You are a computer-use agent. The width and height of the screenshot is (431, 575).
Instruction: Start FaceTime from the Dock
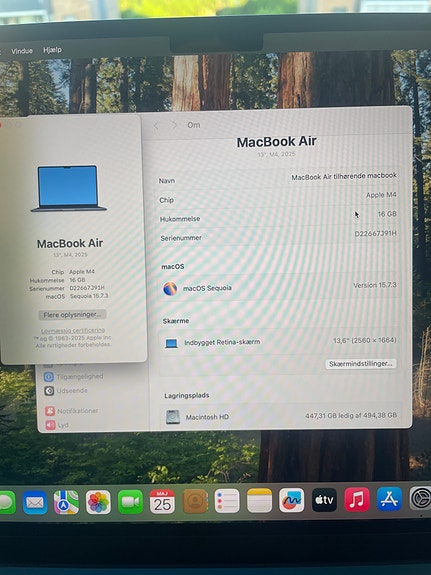[130, 502]
